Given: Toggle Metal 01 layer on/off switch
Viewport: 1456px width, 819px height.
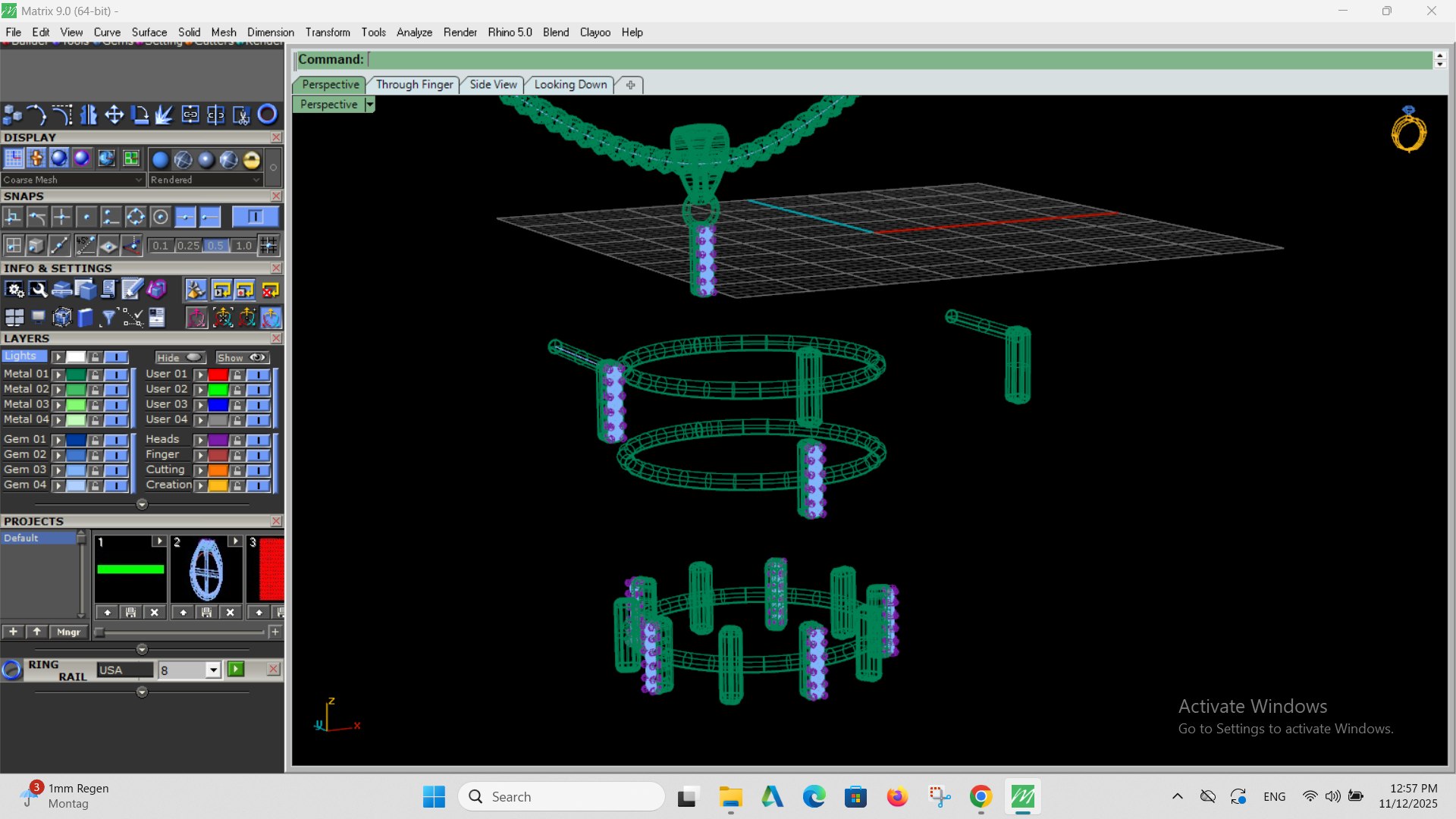Looking at the screenshot, I should [116, 375].
